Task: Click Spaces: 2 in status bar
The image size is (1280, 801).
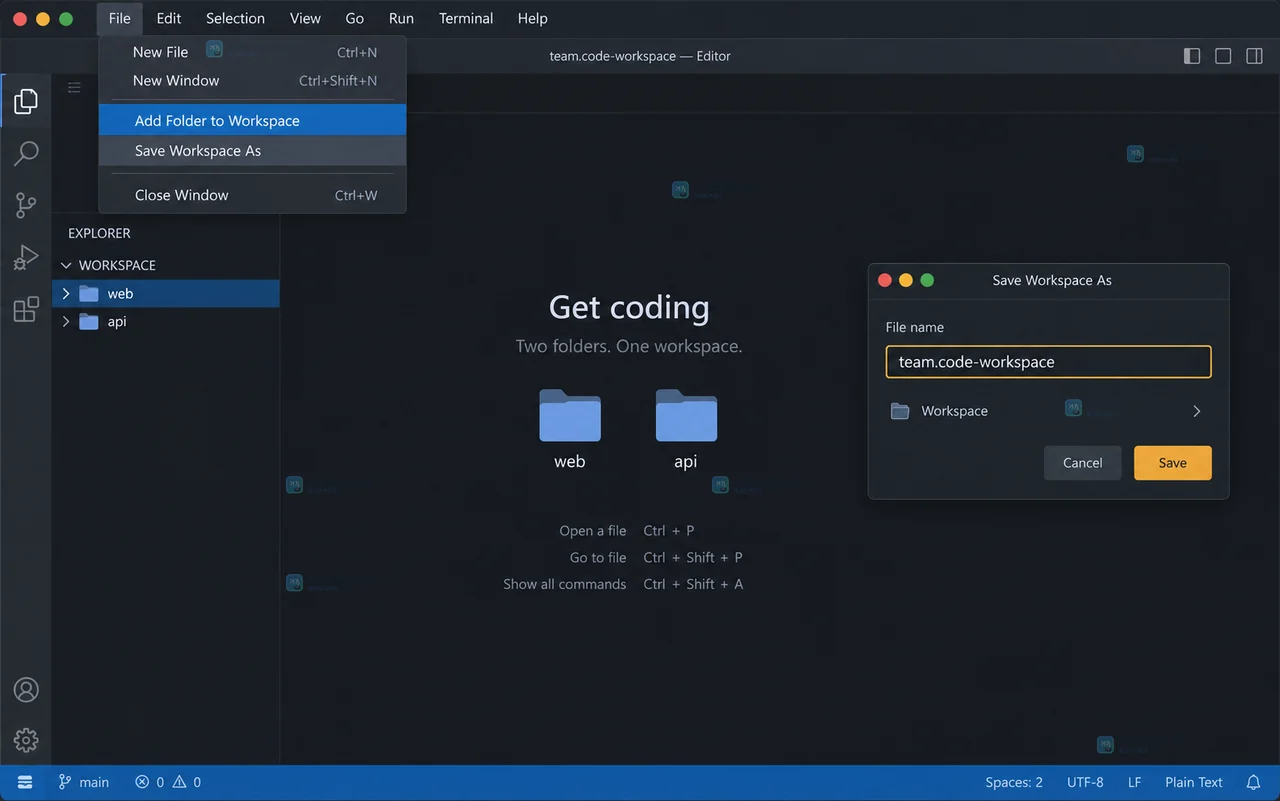Action: [x=1014, y=782]
